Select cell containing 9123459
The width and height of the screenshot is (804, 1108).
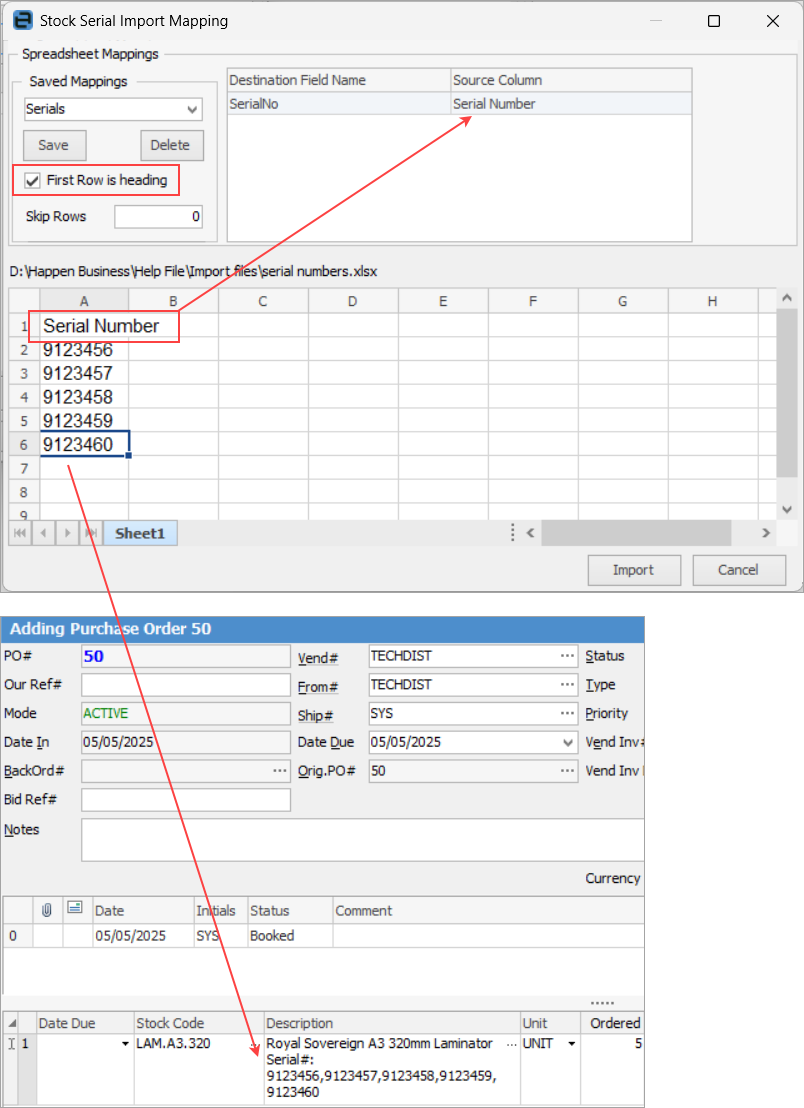coord(84,420)
